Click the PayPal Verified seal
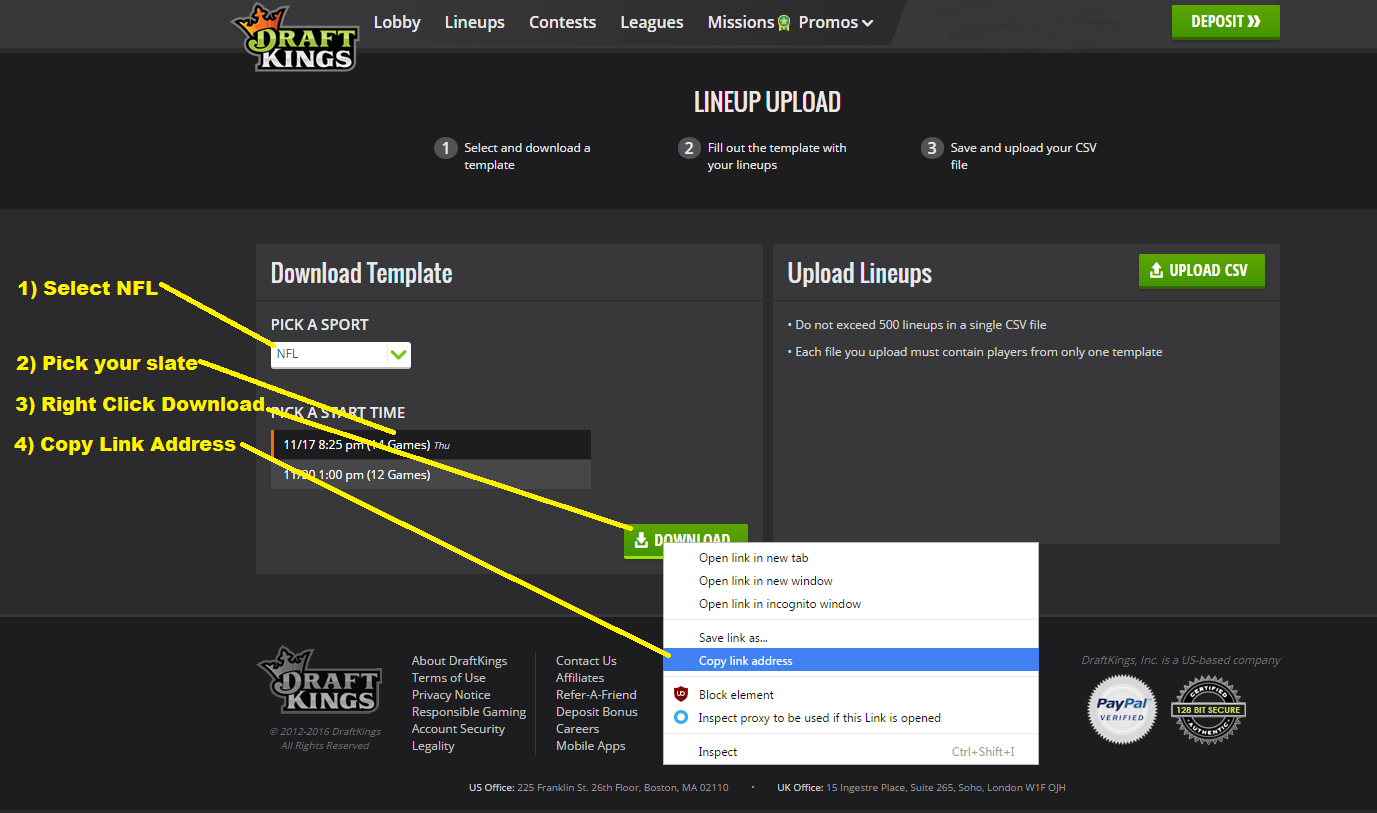 pos(1121,710)
